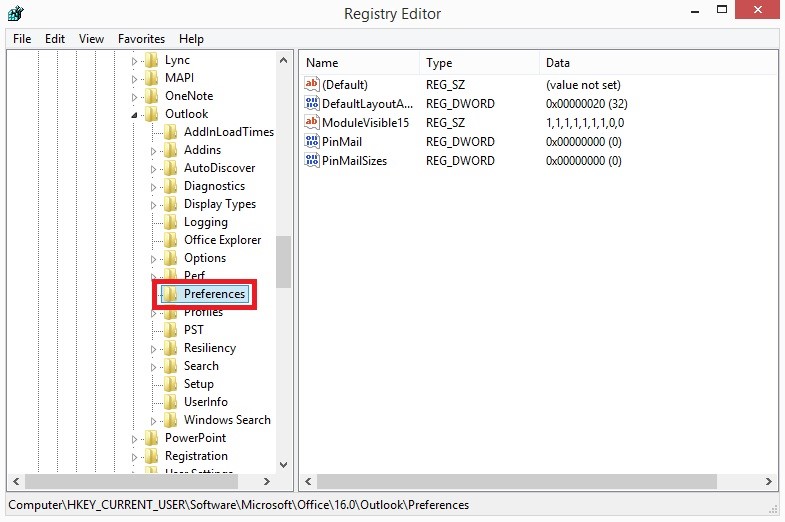Click the Display Types folder icon
Screen dimensions: 785x522
point(171,205)
